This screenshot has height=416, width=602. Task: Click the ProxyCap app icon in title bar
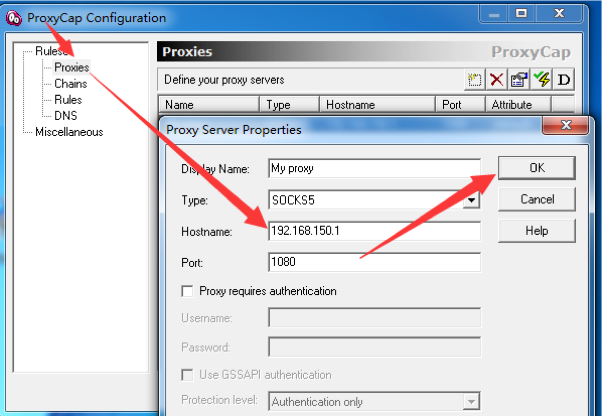click(x=14, y=17)
